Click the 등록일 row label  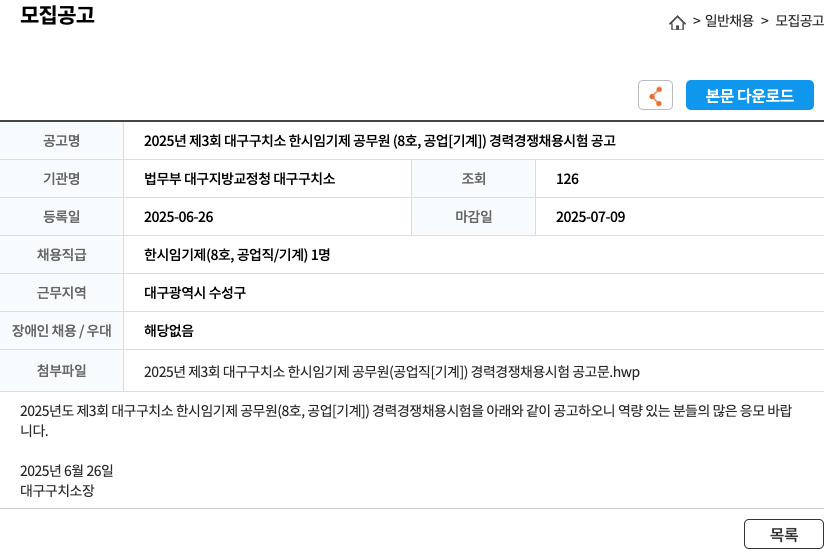tap(61, 216)
